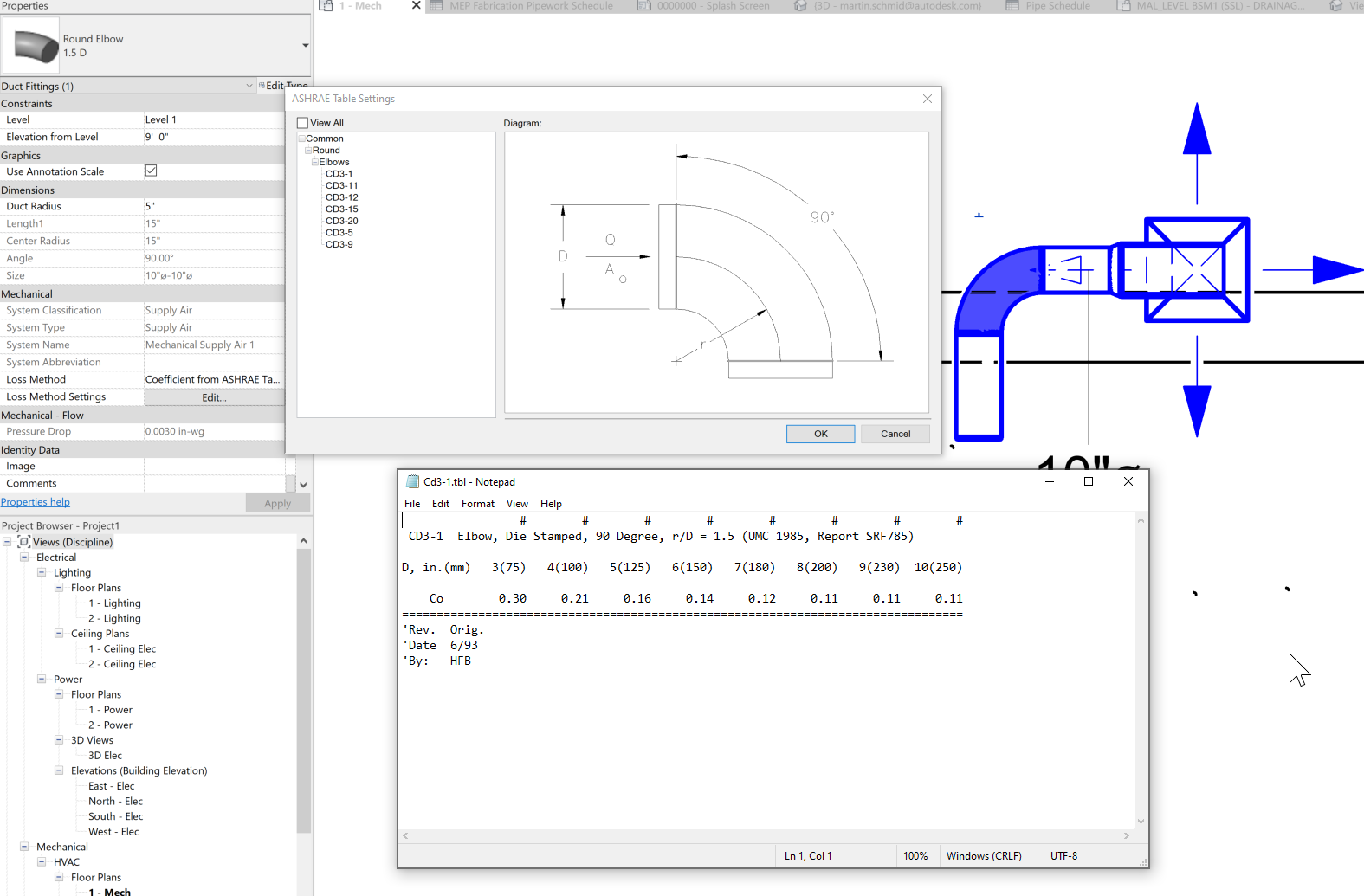Click the Notepad horizontal scrollbar right arrow
Image resolution: width=1364 pixels, height=896 pixels.
[x=1126, y=836]
